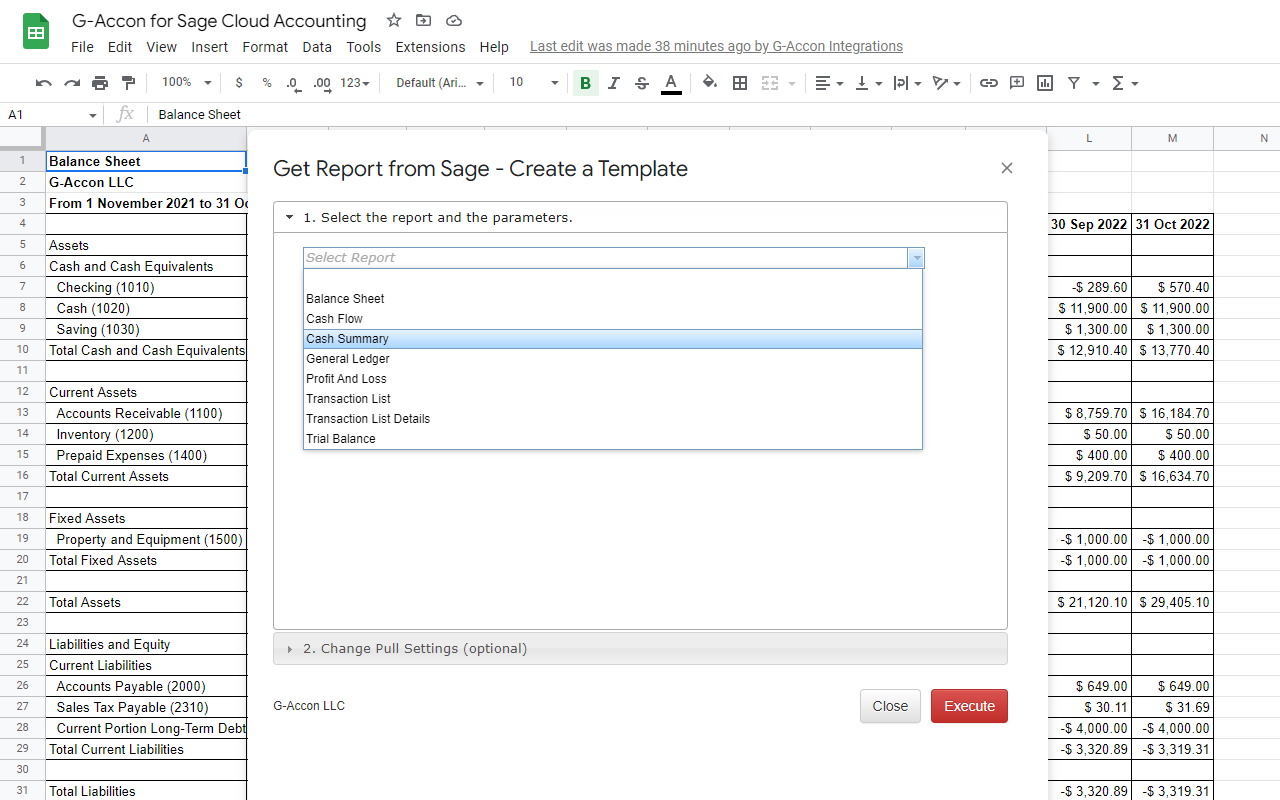Image resolution: width=1280 pixels, height=800 pixels.
Task: Click the move to folder icon
Action: point(424,21)
